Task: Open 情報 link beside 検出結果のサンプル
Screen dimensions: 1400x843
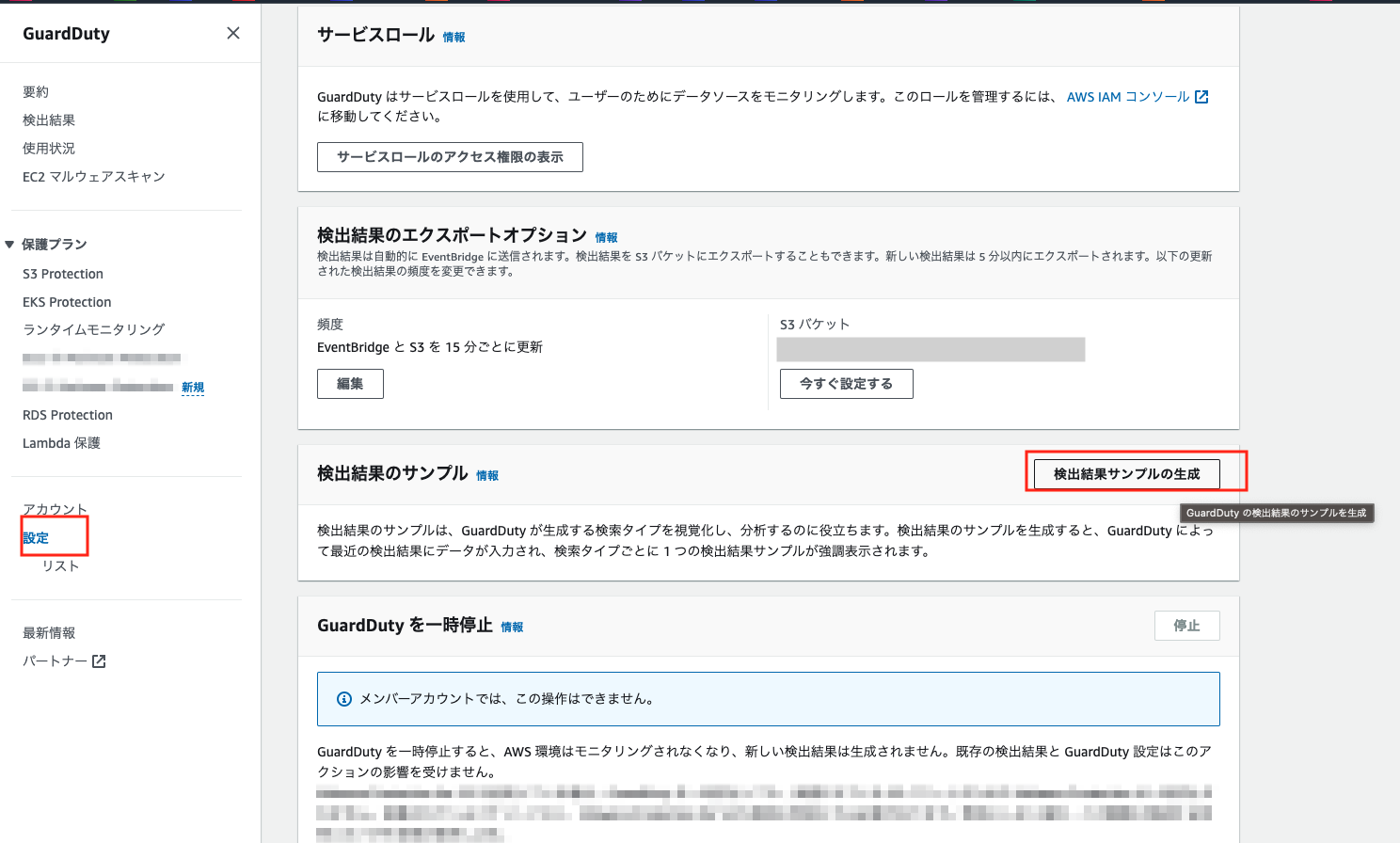Action: [x=487, y=476]
